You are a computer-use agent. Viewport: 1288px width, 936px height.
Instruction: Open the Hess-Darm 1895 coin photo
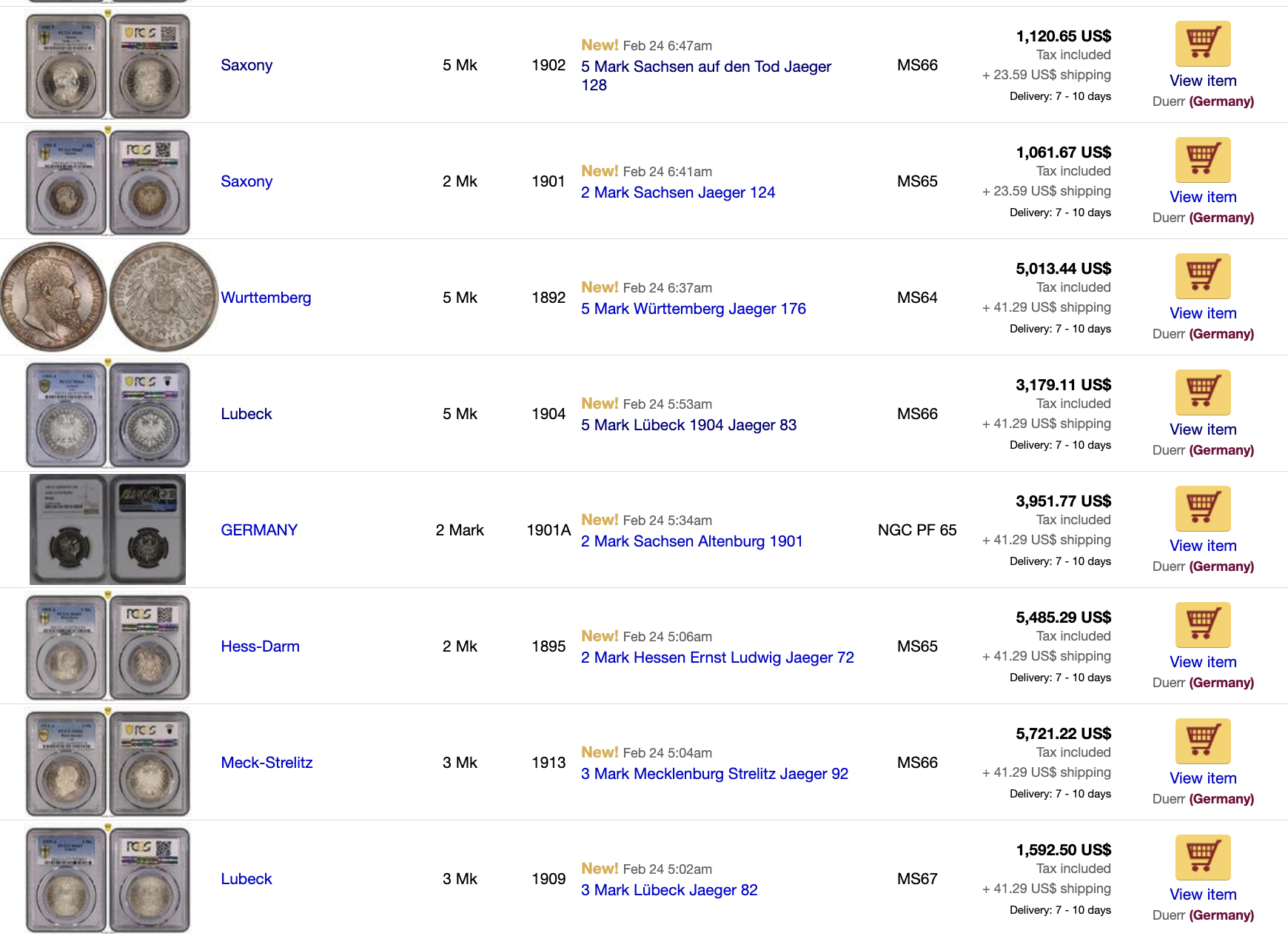(x=108, y=646)
